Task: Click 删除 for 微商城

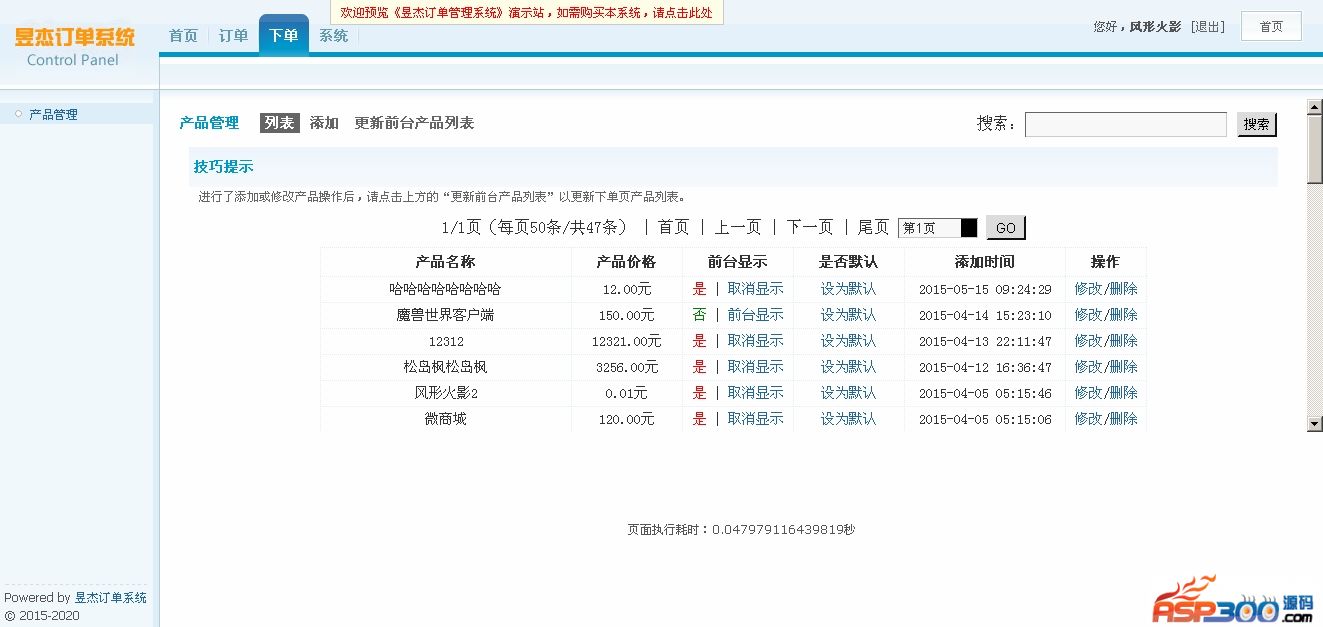Action: [1124, 419]
